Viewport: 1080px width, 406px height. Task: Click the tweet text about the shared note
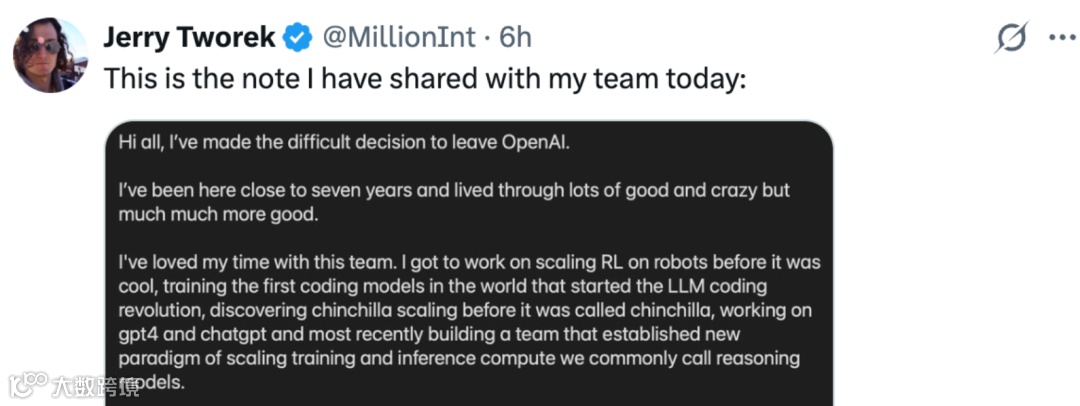click(425, 78)
